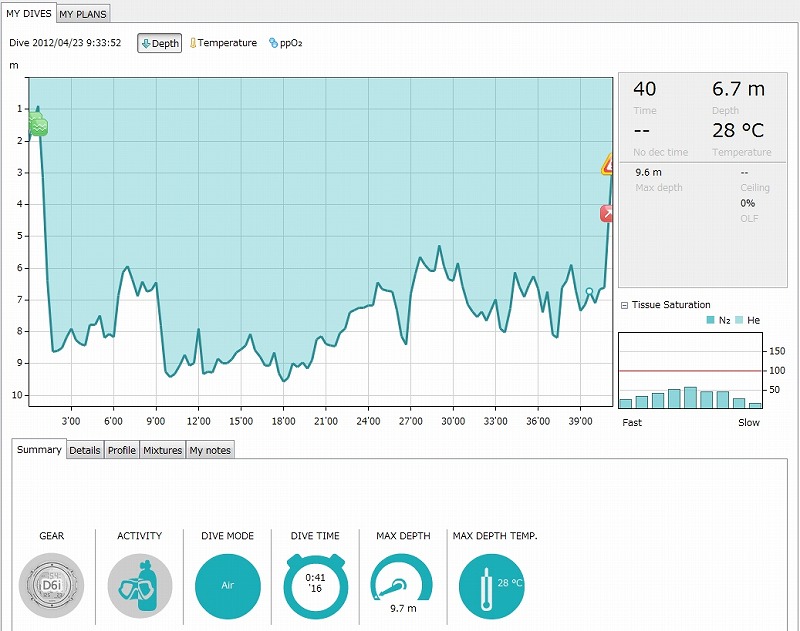Select the MY DIVES tab
This screenshot has width=800, height=631.
click(28, 13)
